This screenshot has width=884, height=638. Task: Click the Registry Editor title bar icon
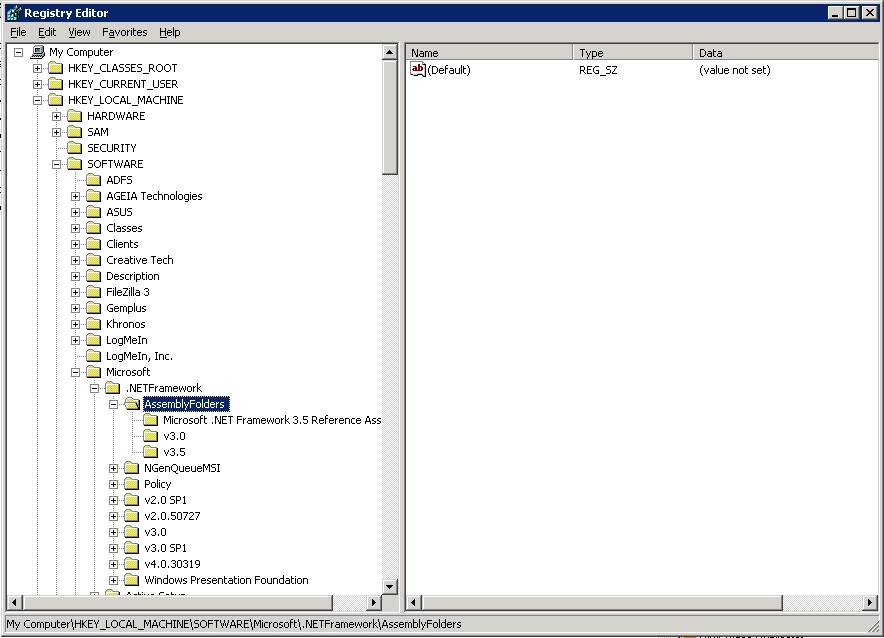pos(13,13)
